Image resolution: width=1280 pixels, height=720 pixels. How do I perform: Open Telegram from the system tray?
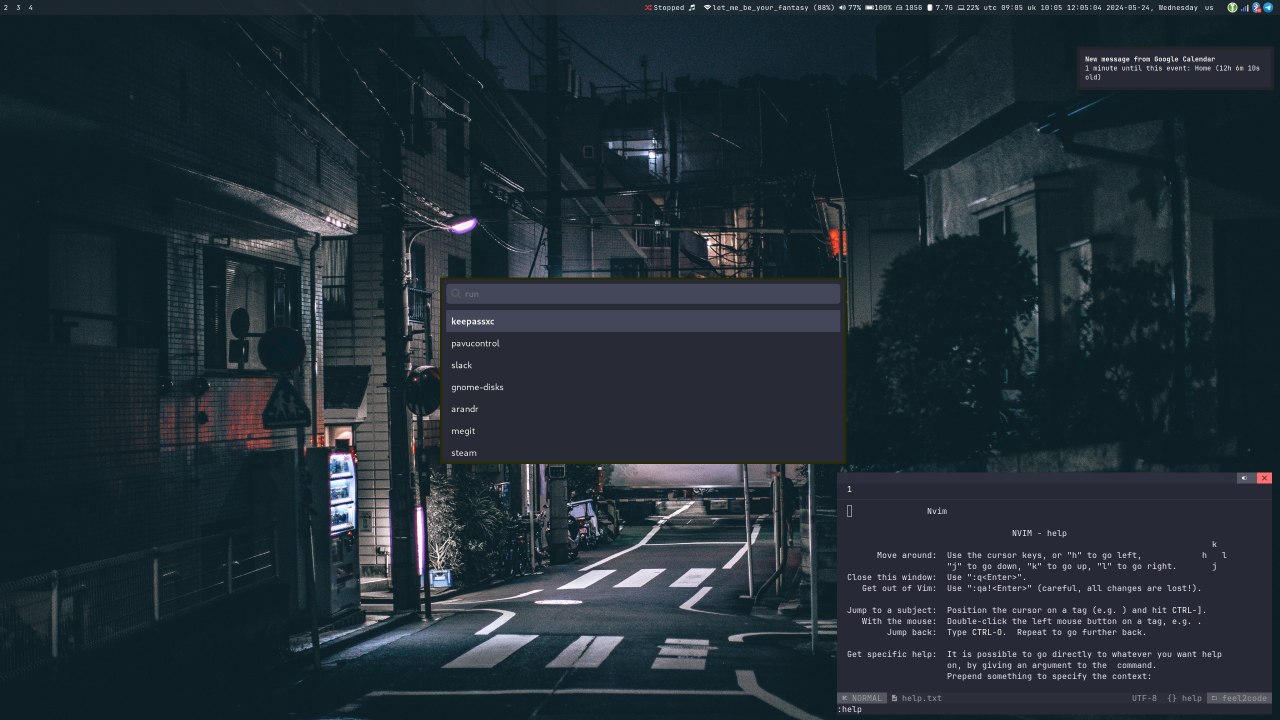pos(1268,7)
